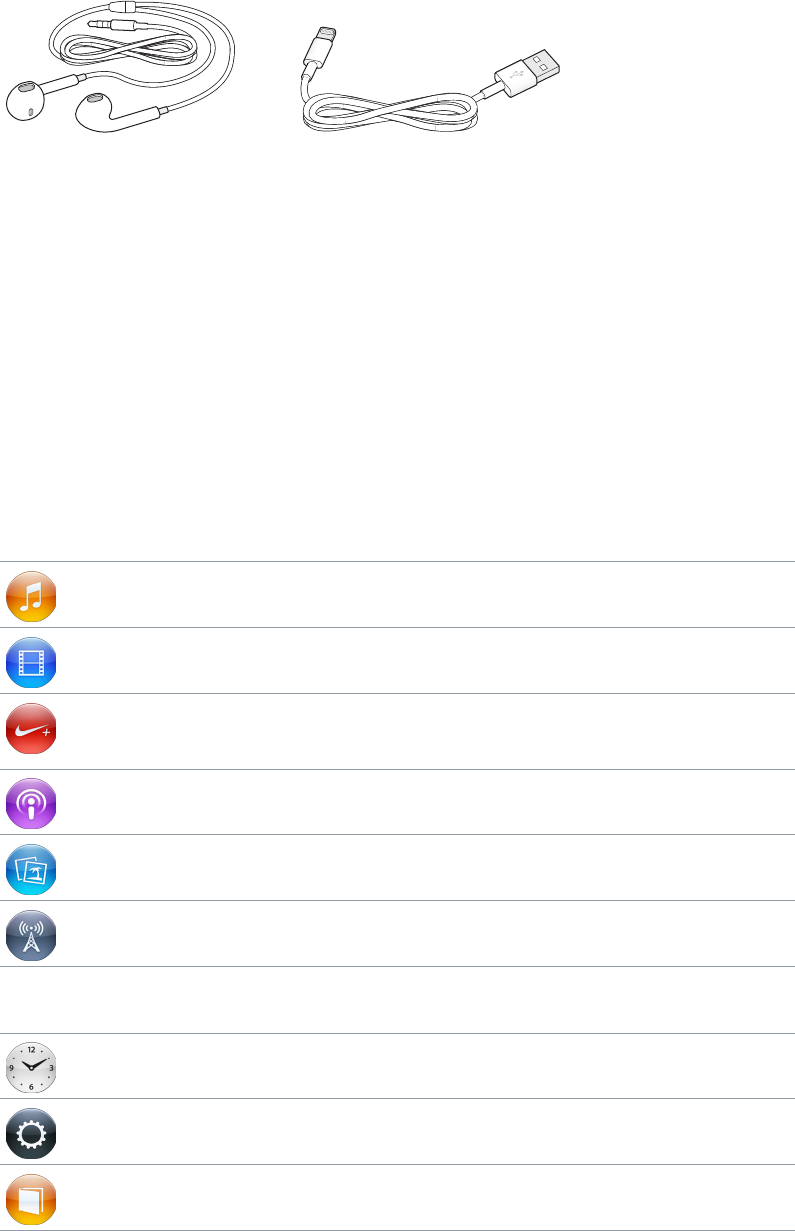Click the analog Clock icon
795x1231 pixels.
point(31,1067)
